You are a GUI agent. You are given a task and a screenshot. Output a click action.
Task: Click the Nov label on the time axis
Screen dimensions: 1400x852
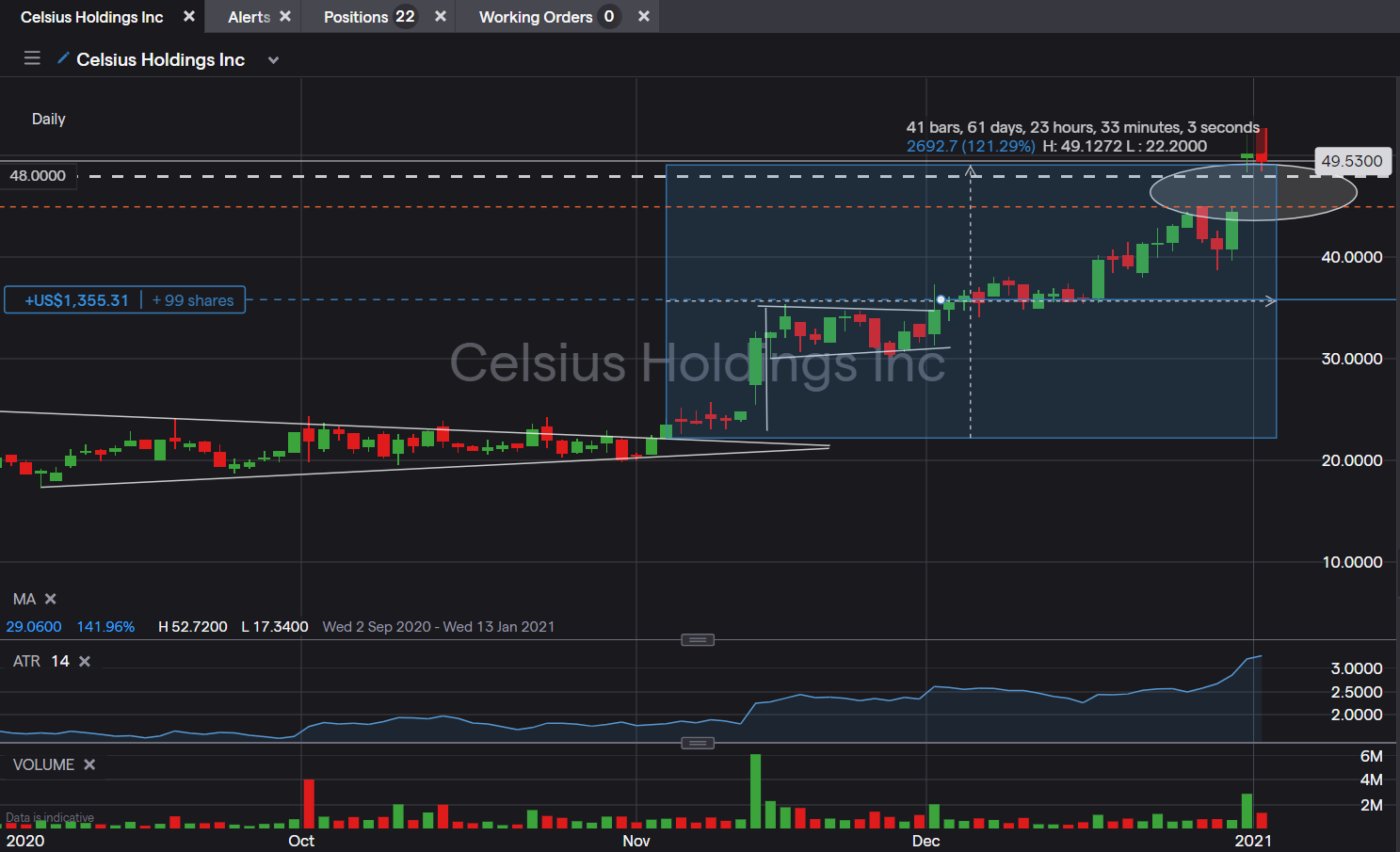[x=636, y=841]
